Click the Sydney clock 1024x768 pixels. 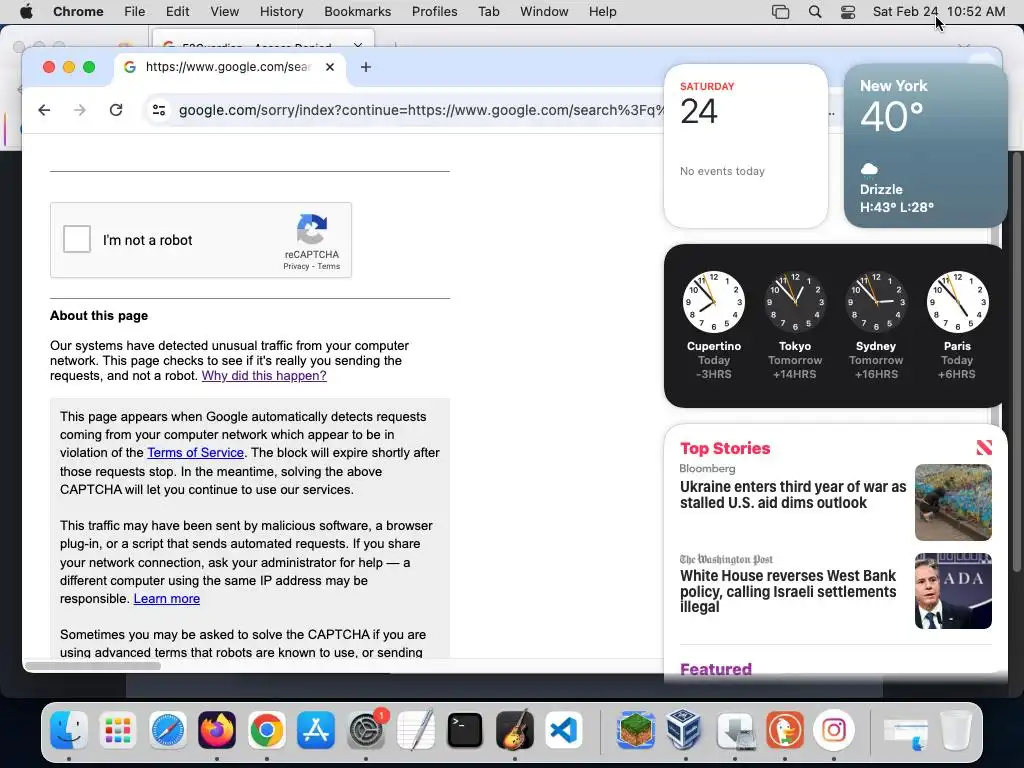coord(876,302)
